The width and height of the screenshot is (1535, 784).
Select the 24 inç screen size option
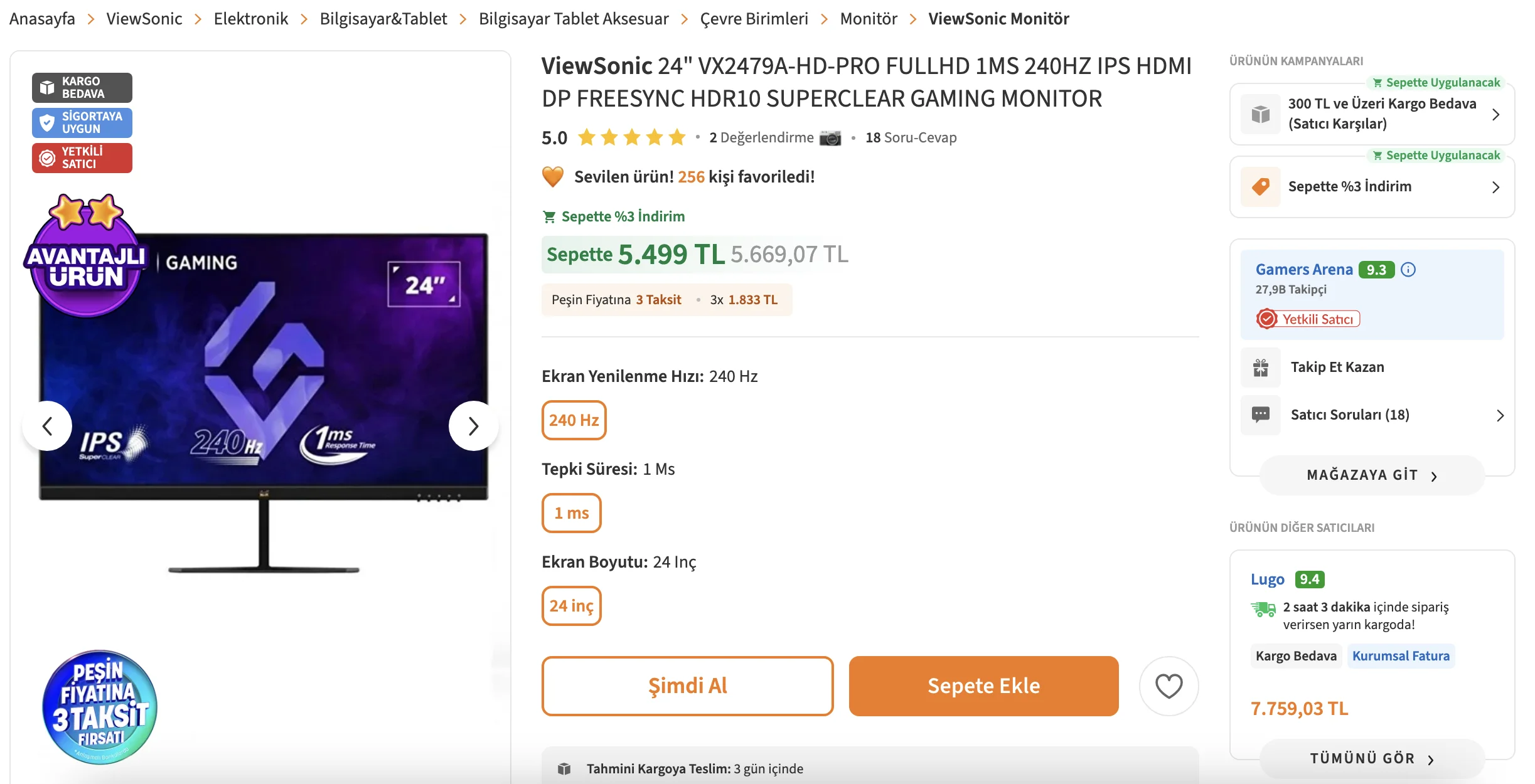(571, 606)
